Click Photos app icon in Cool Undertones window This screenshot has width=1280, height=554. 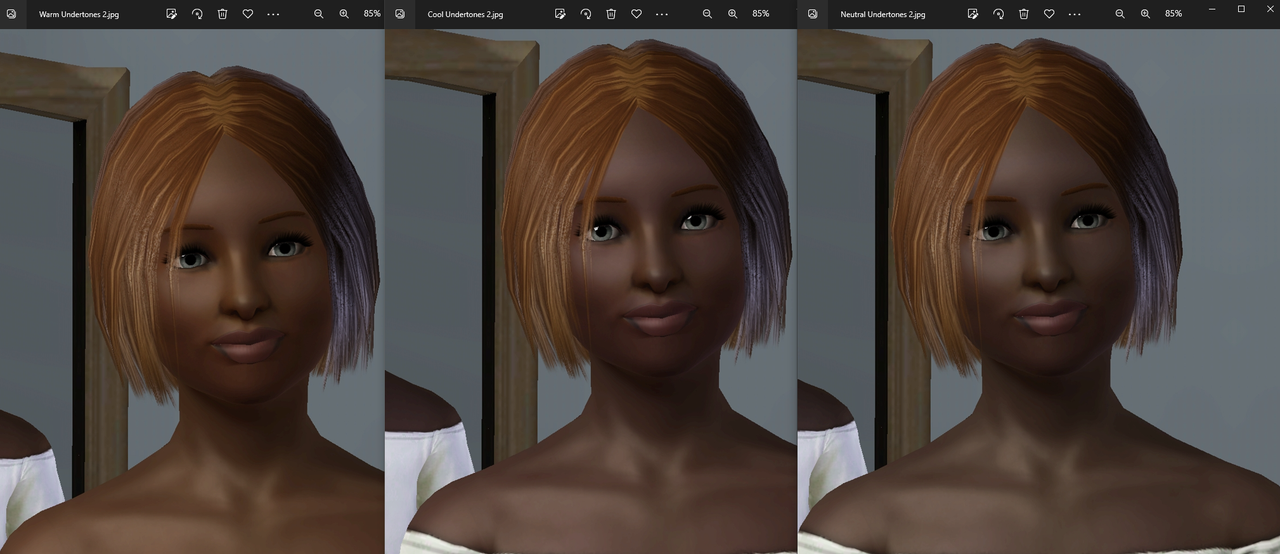point(400,14)
